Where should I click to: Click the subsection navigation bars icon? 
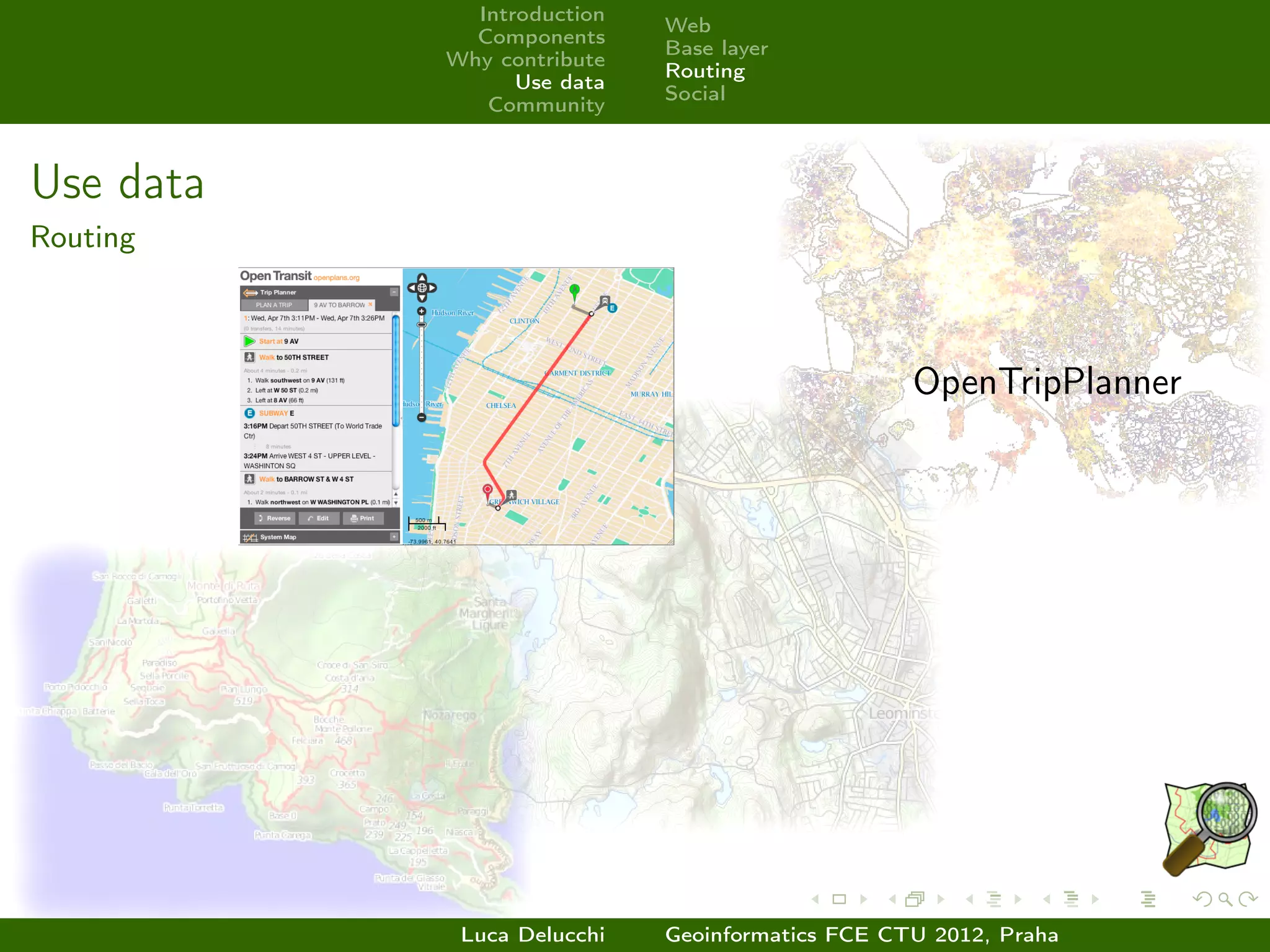coord(994,899)
